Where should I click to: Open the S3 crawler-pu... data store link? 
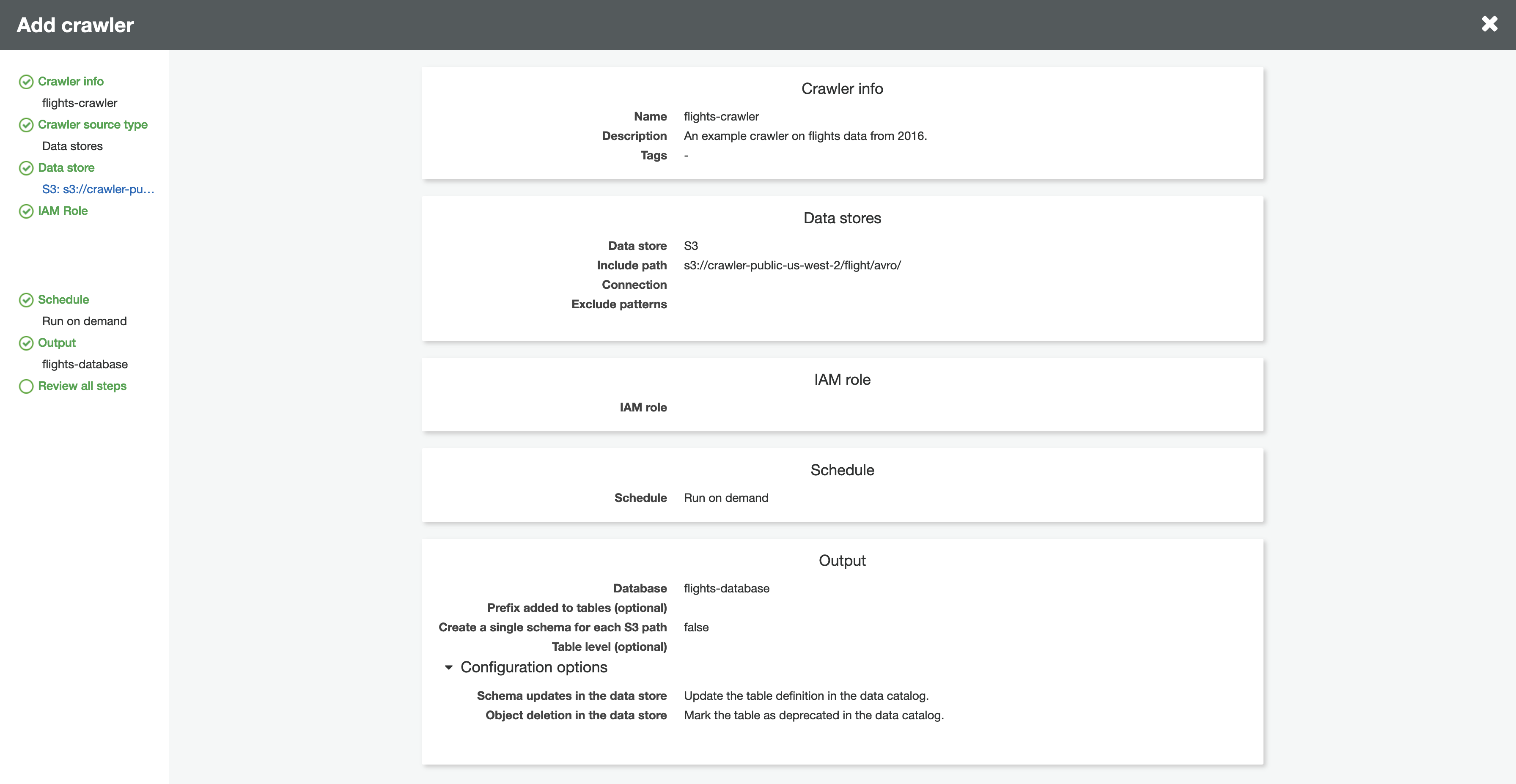[98, 189]
